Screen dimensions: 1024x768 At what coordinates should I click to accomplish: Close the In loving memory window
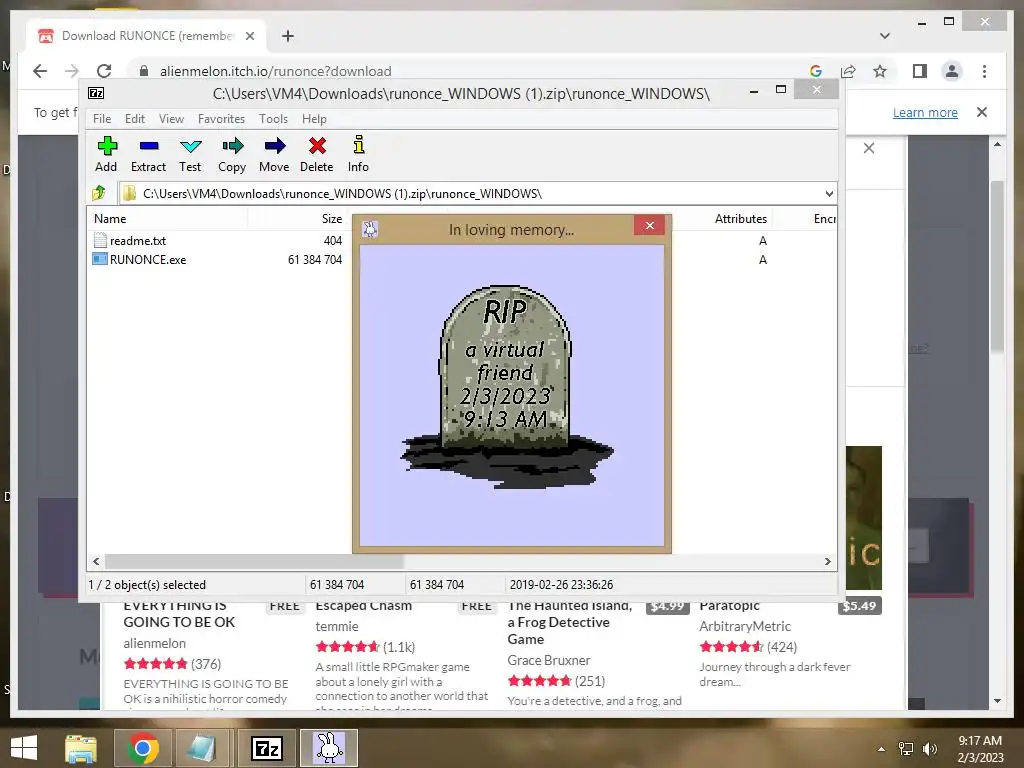(650, 225)
